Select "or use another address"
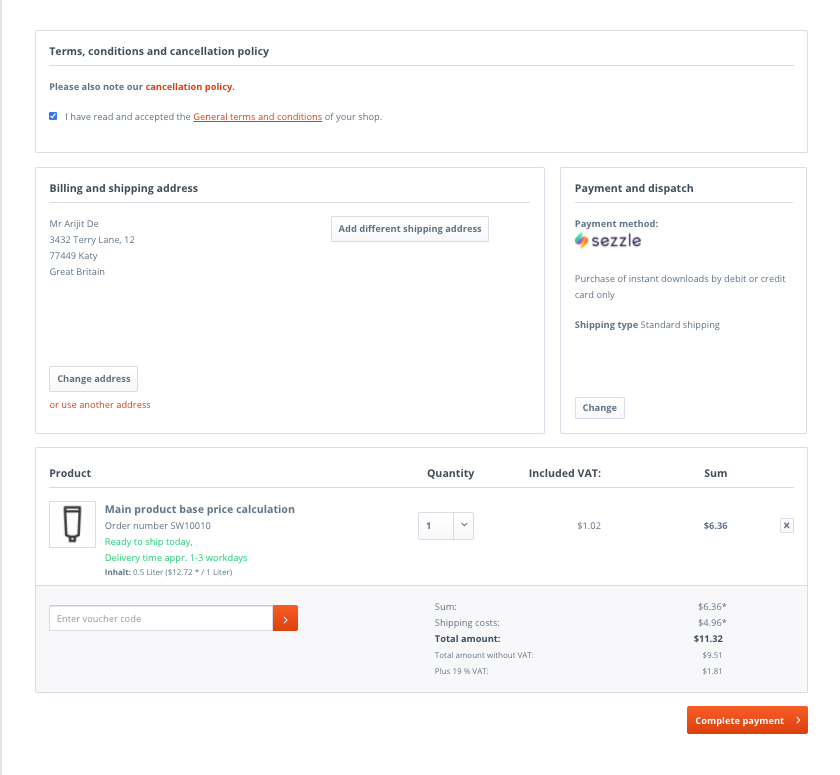This screenshot has height=775, width=840. coord(100,405)
